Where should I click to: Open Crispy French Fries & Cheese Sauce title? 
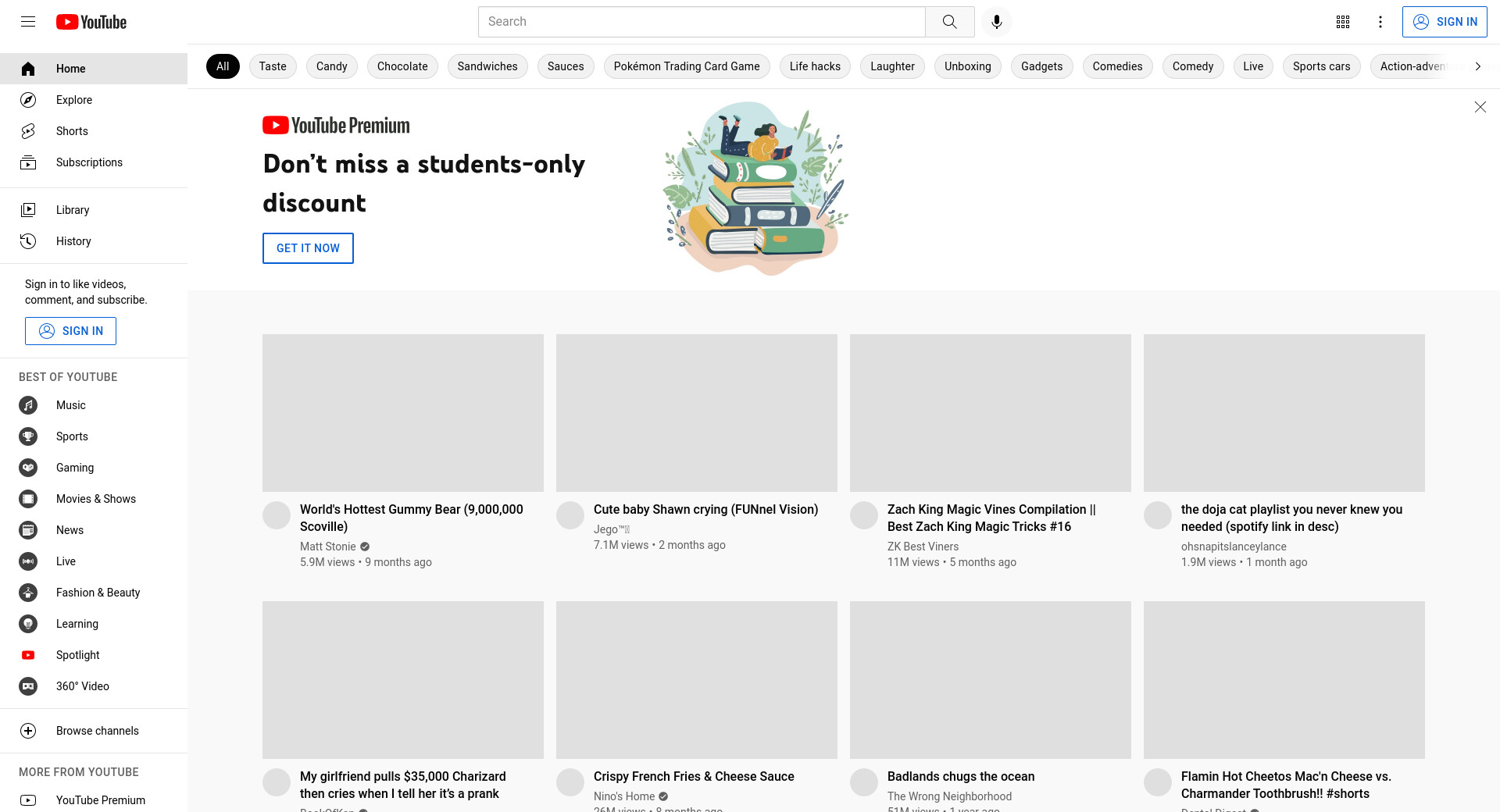tap(694, 776)
